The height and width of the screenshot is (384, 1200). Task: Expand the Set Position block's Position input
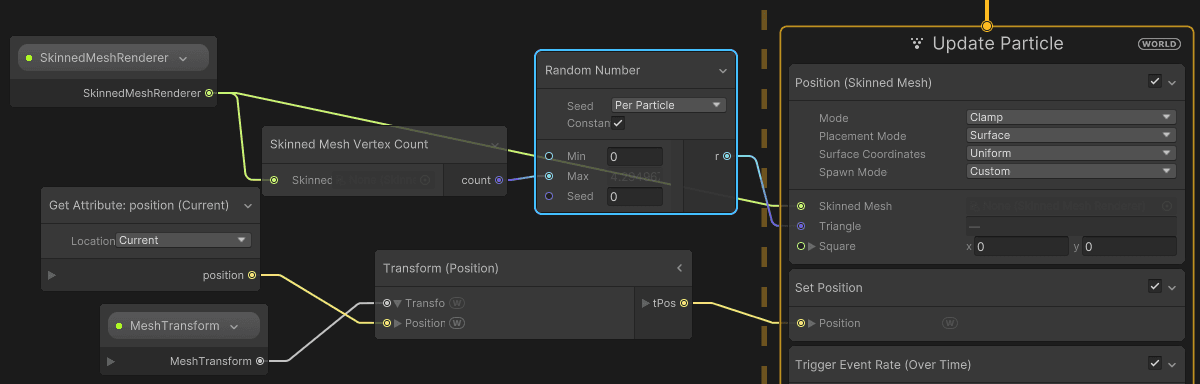click(x=812, y=323)
